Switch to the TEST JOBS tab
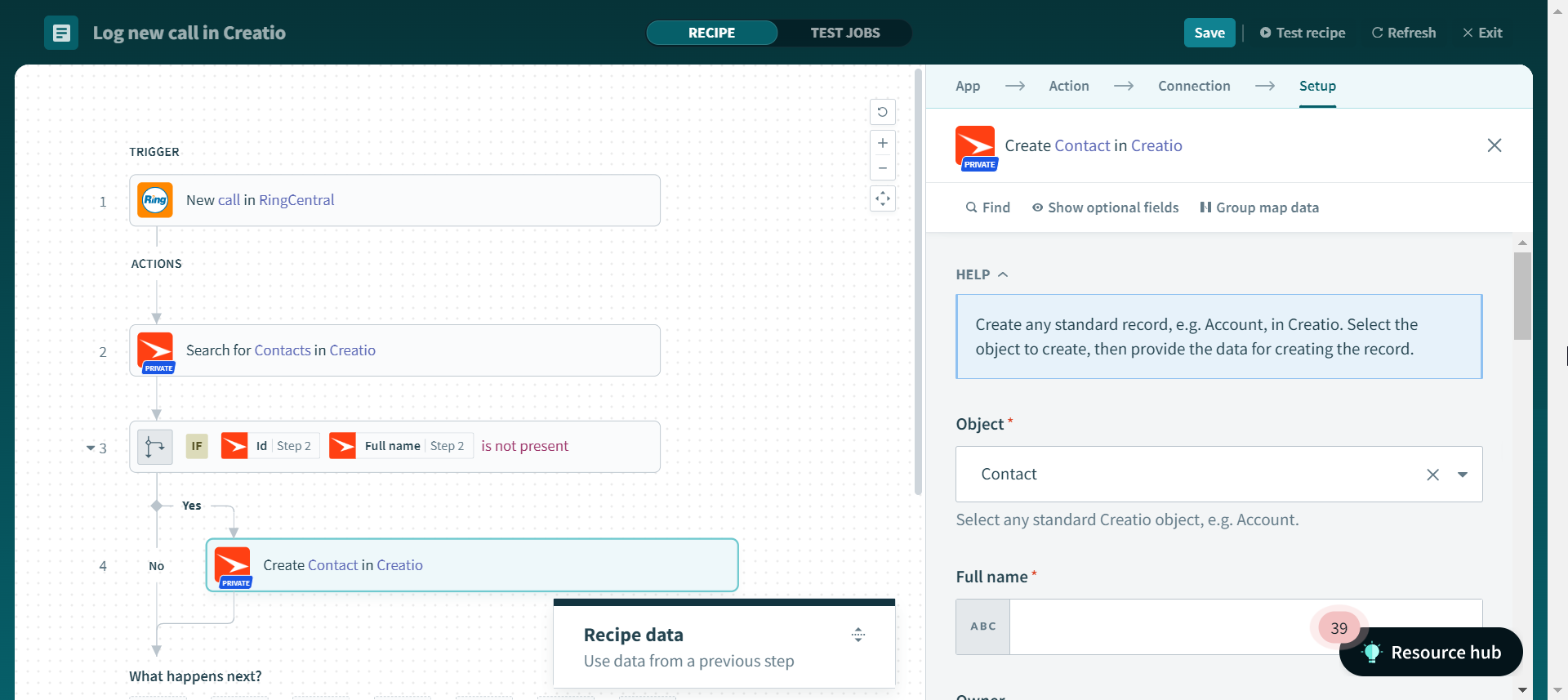The height and width of the screenshot is (700, 1568). [x=845, y=33]
